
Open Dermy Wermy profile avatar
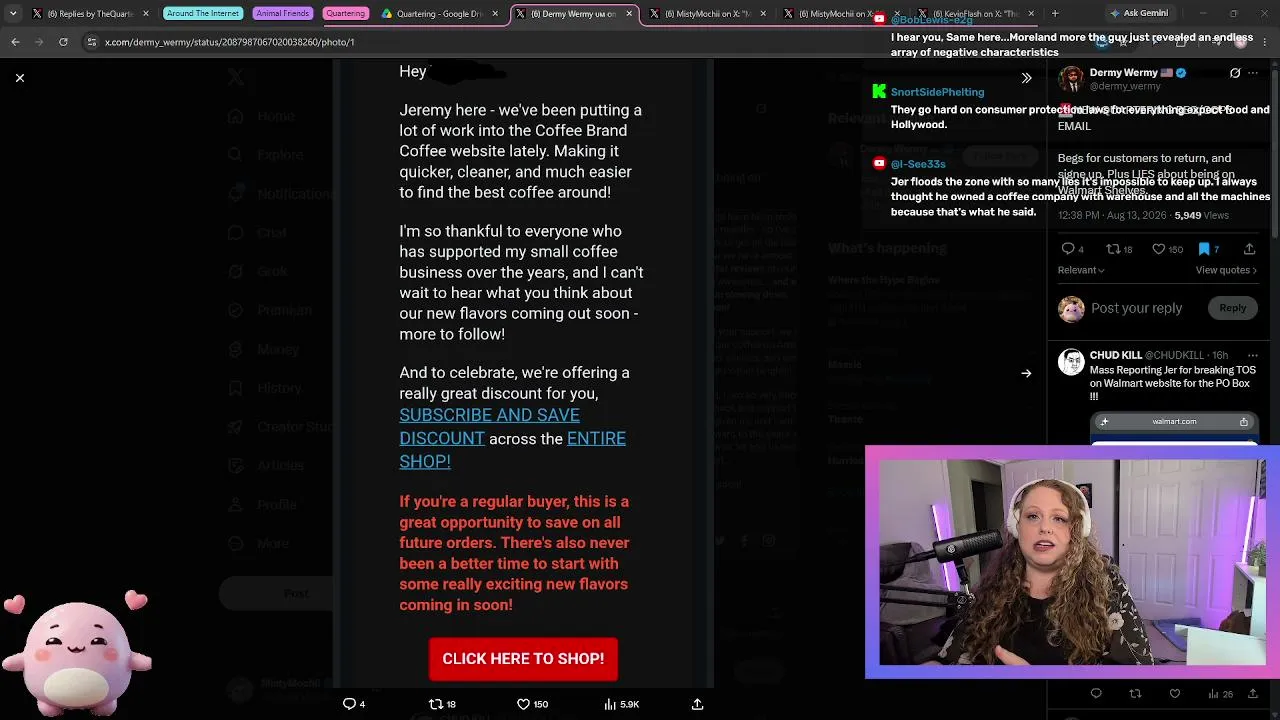(1071, 79)
